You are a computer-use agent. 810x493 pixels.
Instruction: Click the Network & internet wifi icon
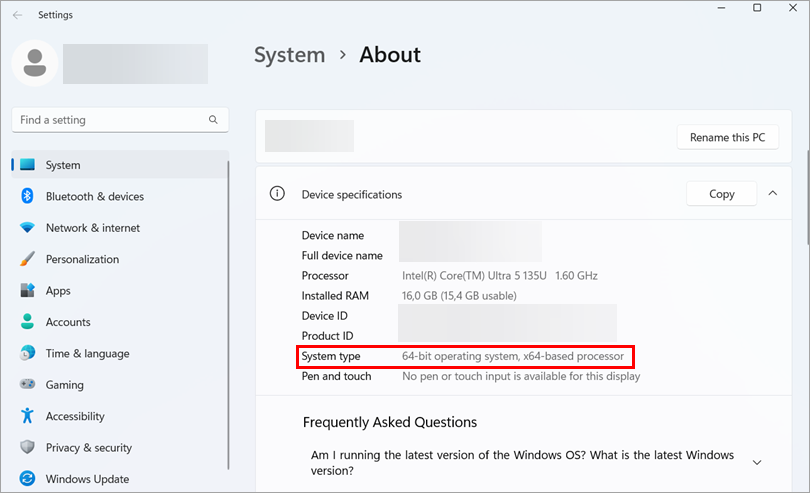coord(27,228)
